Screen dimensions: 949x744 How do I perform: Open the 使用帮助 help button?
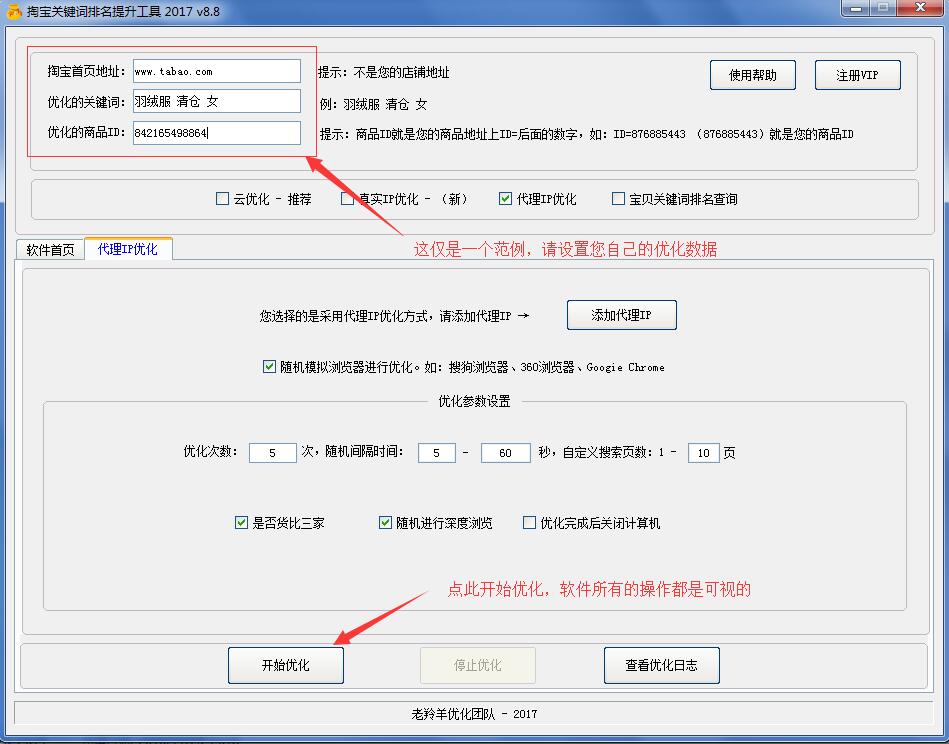pos(752,75)
